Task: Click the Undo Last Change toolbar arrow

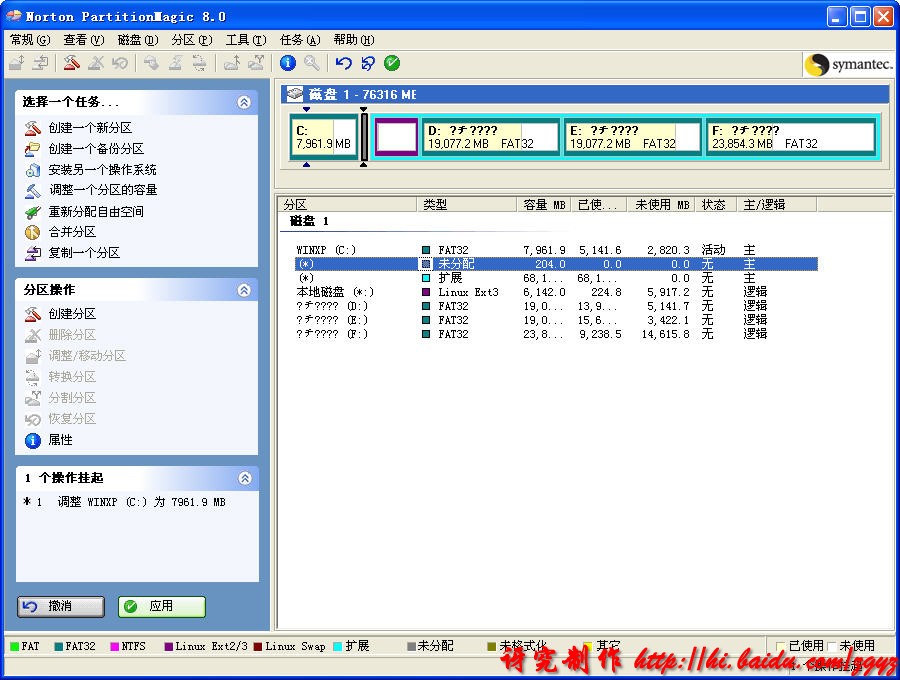Action: tap(343, 63)
